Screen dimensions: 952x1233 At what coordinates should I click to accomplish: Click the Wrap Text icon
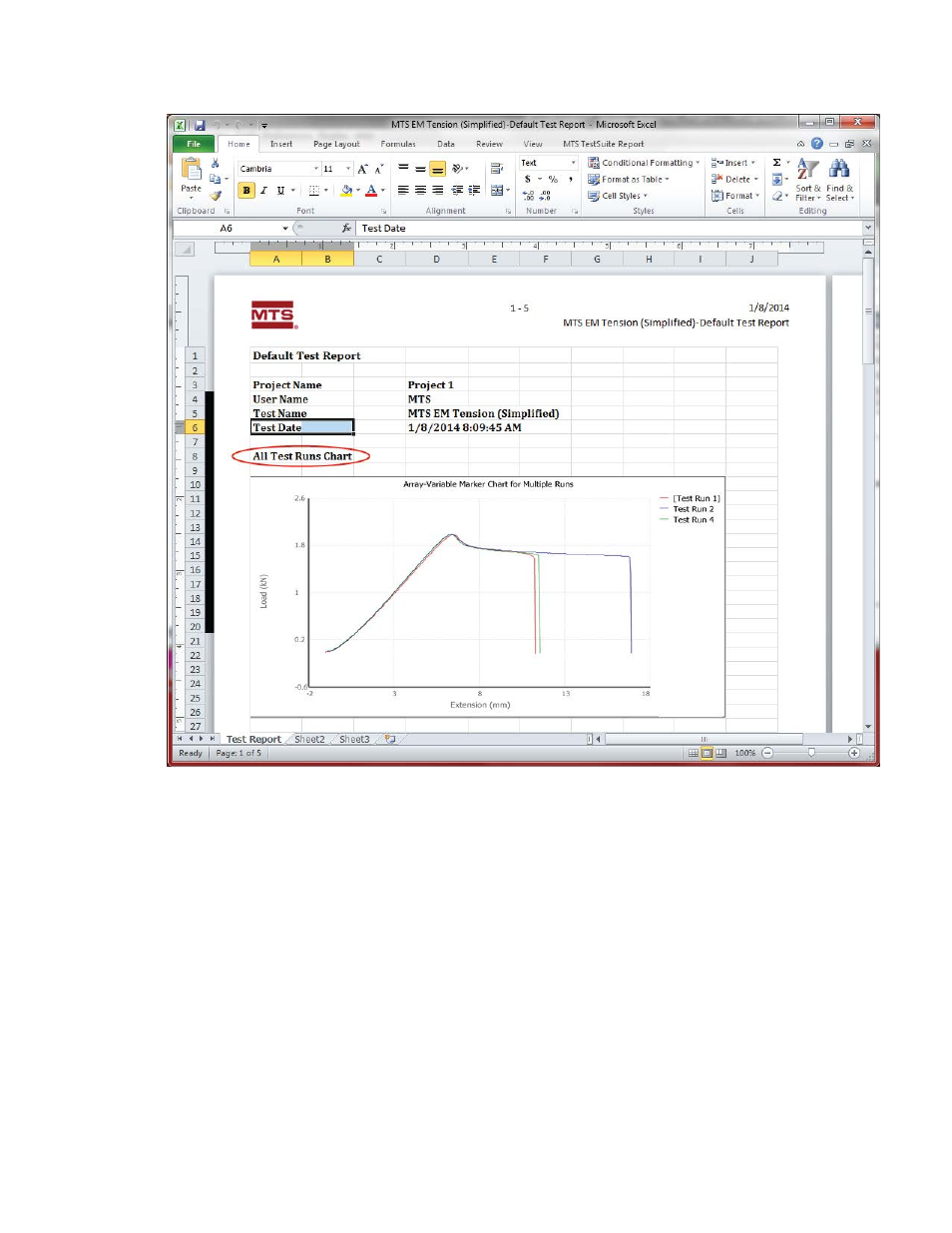[x=496, y=169]
